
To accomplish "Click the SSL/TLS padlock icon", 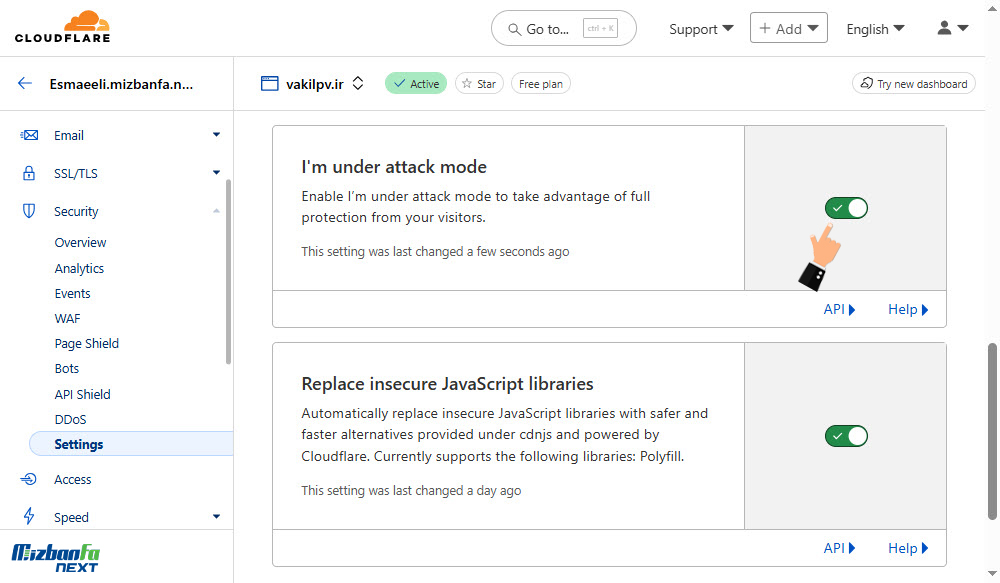I will pos(29,173).
